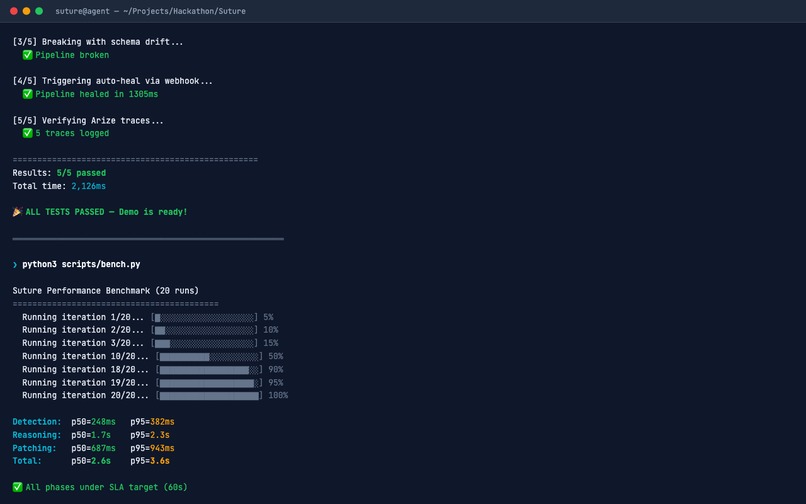Click the 'Total time:' label

click(x=39, y=186)
